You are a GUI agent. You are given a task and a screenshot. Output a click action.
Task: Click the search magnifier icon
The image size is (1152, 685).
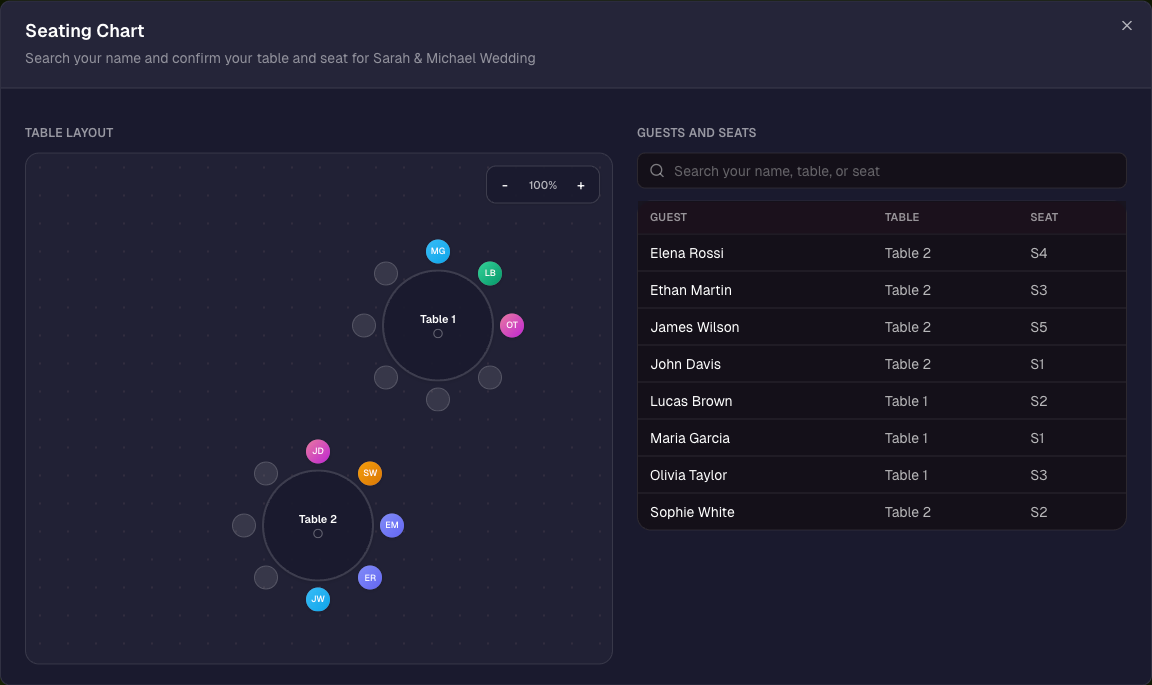click(658, 171)
